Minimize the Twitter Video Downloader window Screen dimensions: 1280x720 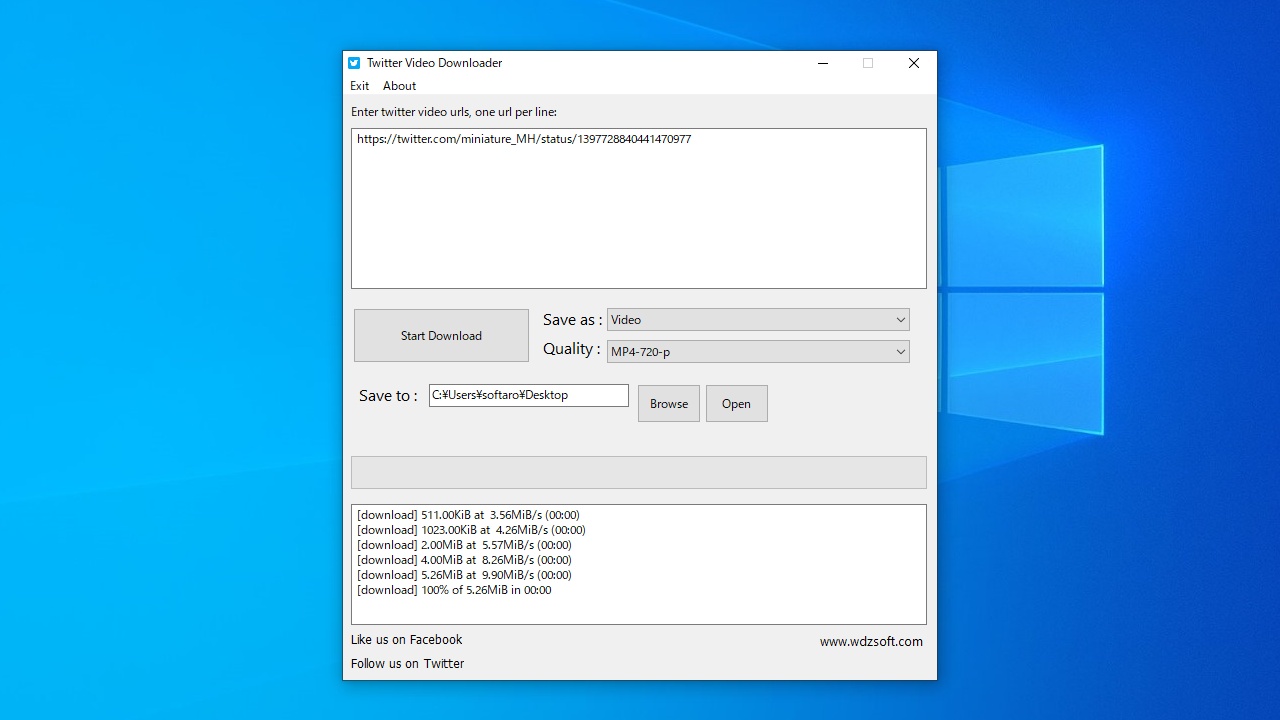pos(823,63)
